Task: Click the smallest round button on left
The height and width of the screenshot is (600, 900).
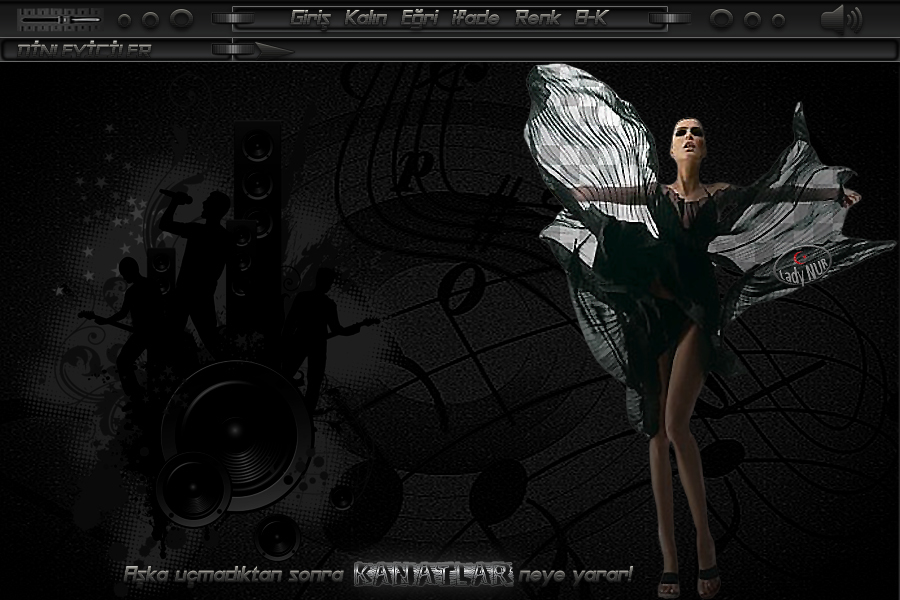Action: (x=124, y=20)
